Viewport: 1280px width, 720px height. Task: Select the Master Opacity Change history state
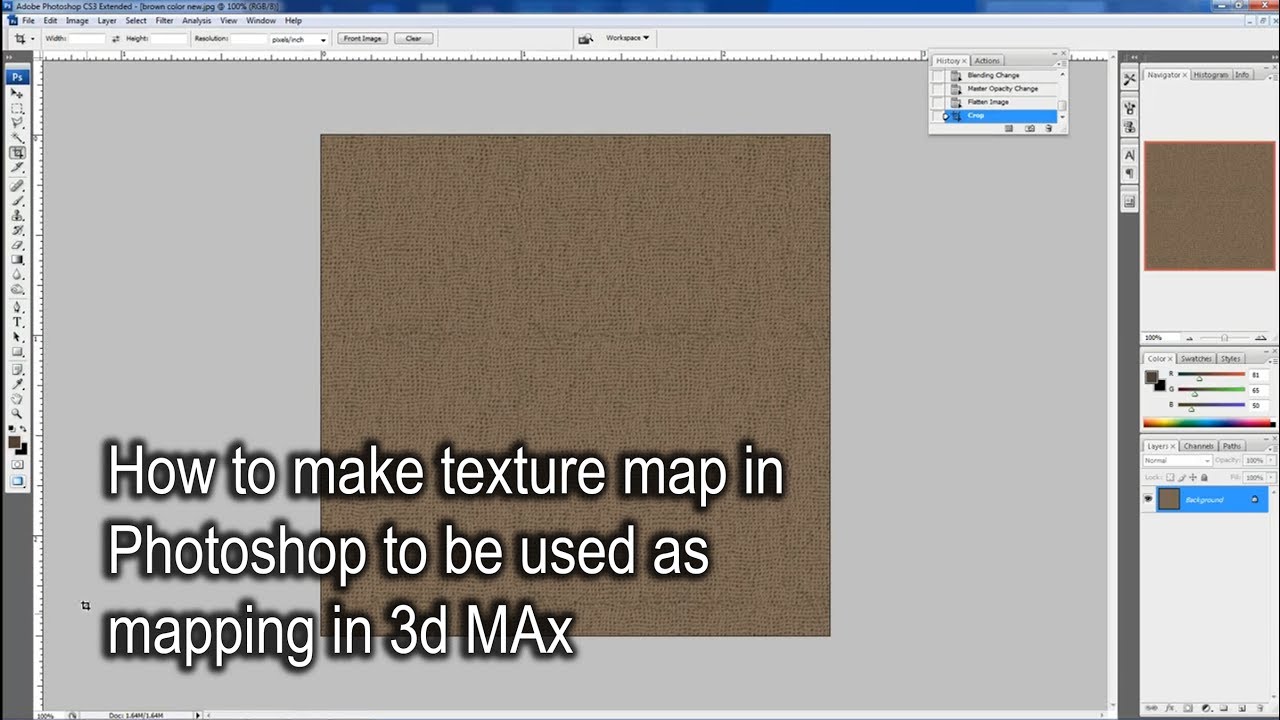1001,89
